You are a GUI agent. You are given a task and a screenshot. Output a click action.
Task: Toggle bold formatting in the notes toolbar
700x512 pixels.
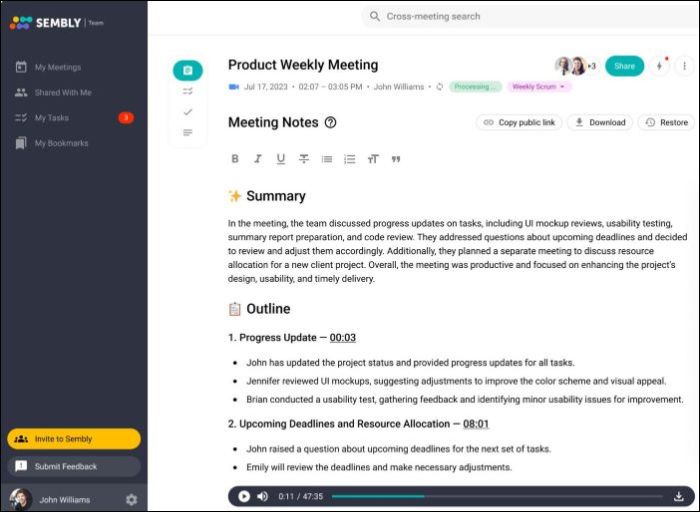click(x=235, y=159)
